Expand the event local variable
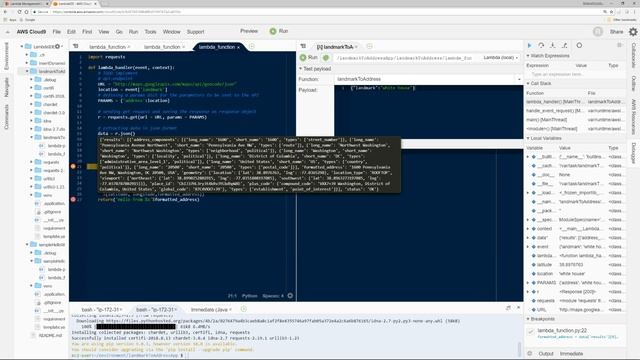This screenshot has height=360, width=640. [x=528, y=247]
